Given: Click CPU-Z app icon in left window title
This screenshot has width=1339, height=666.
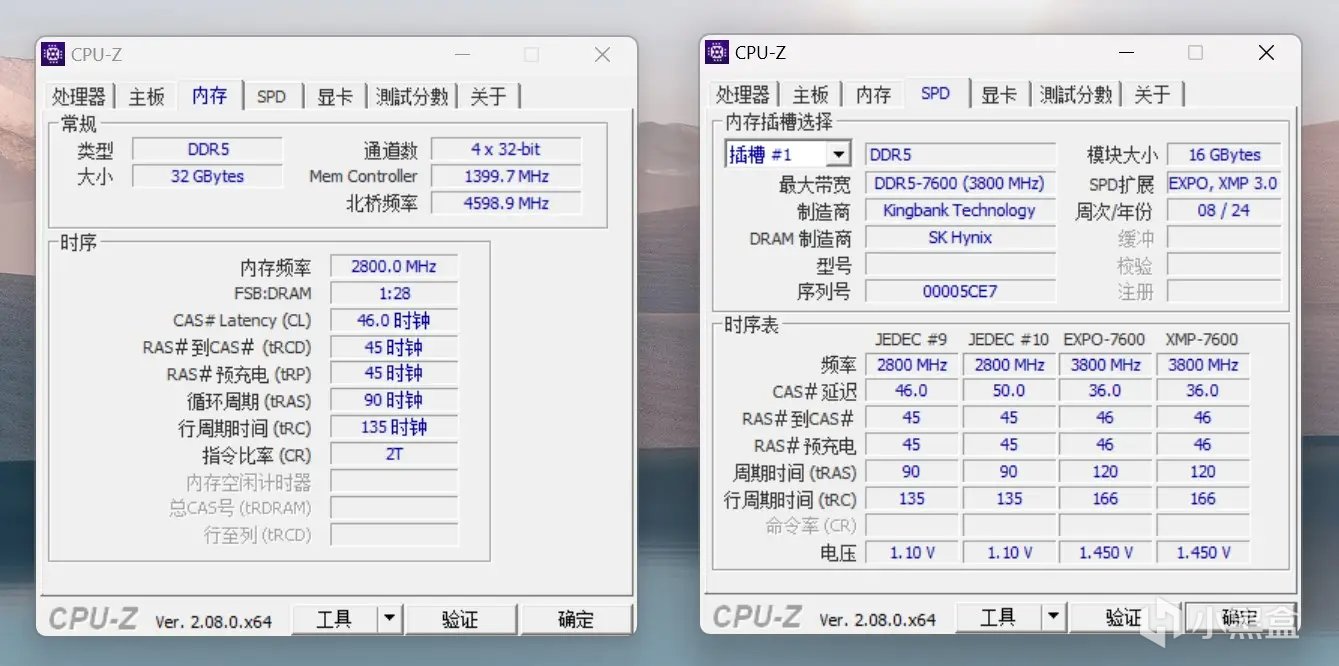Looking at the screenshot, I should pyautogui.click(x=53, y=54).
